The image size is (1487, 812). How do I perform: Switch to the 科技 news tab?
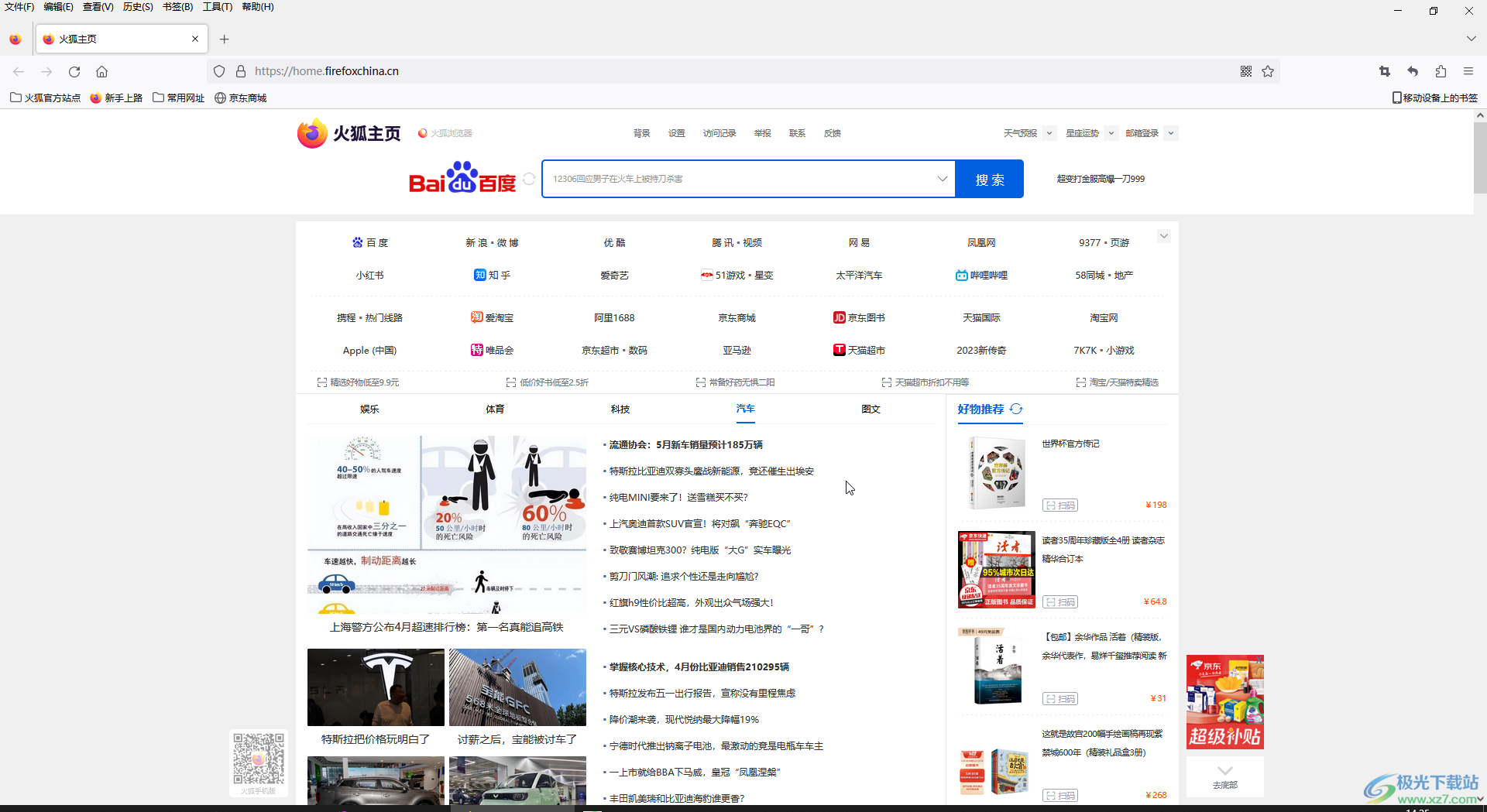pos(620,409)
